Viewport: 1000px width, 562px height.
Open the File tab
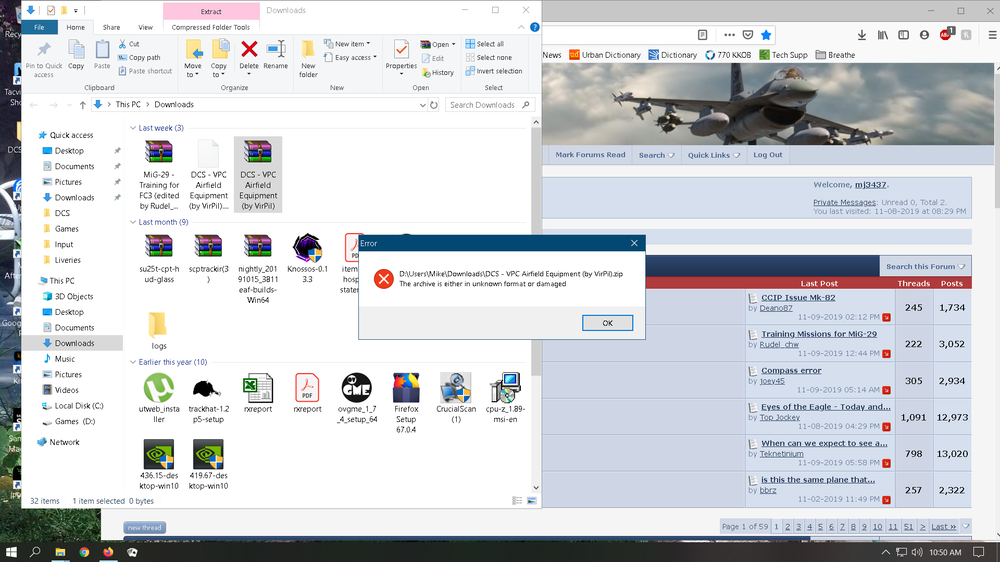pos(39,27)
